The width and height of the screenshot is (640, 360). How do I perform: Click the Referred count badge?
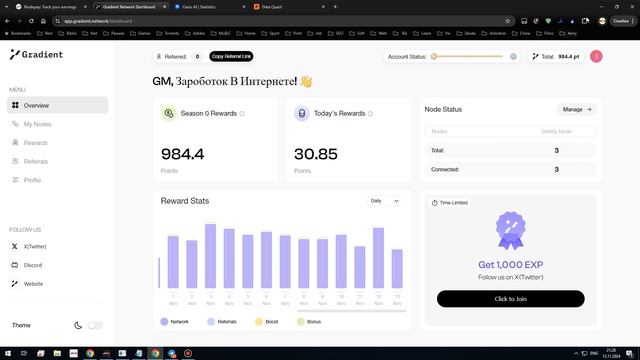tap(197, 56)
